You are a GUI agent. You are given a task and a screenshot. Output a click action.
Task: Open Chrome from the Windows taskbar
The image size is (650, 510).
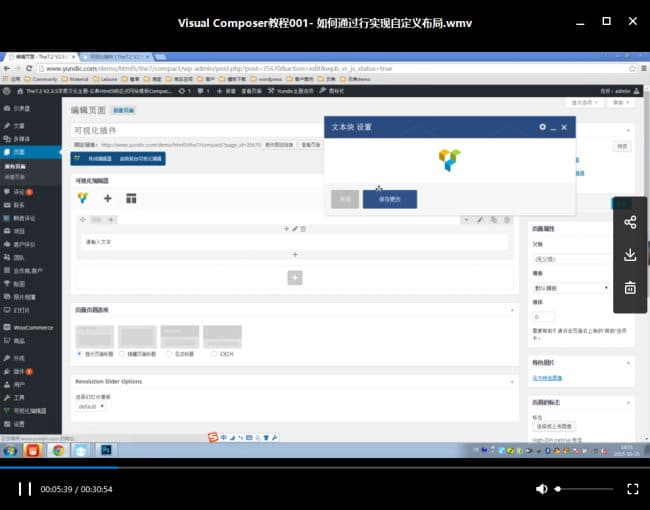pyautogui.click(x=58, y=450)
